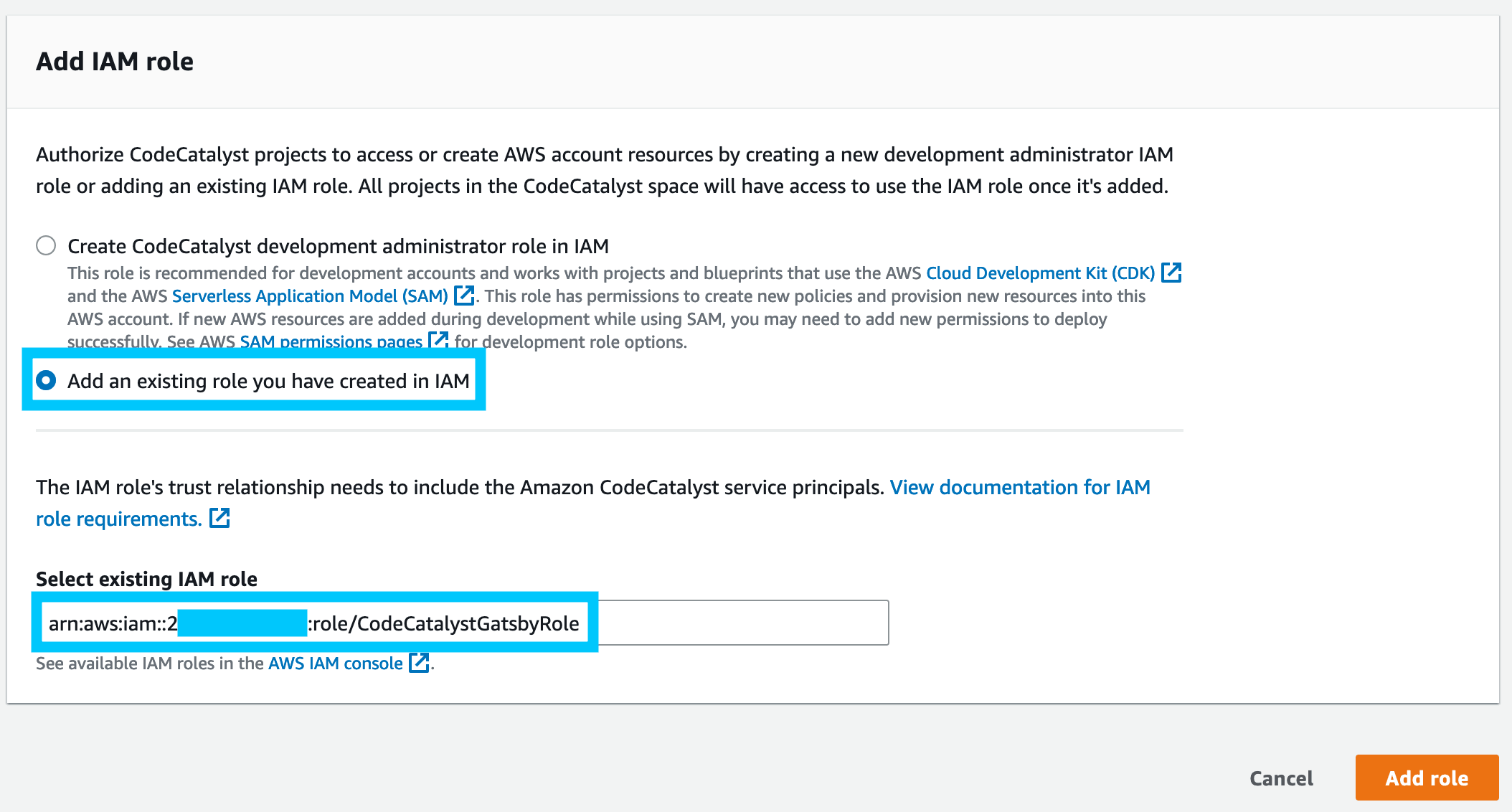
Task: Click external-link icon after 'role requirements.'
Action: pyautogui.click(x=219, y=518)
